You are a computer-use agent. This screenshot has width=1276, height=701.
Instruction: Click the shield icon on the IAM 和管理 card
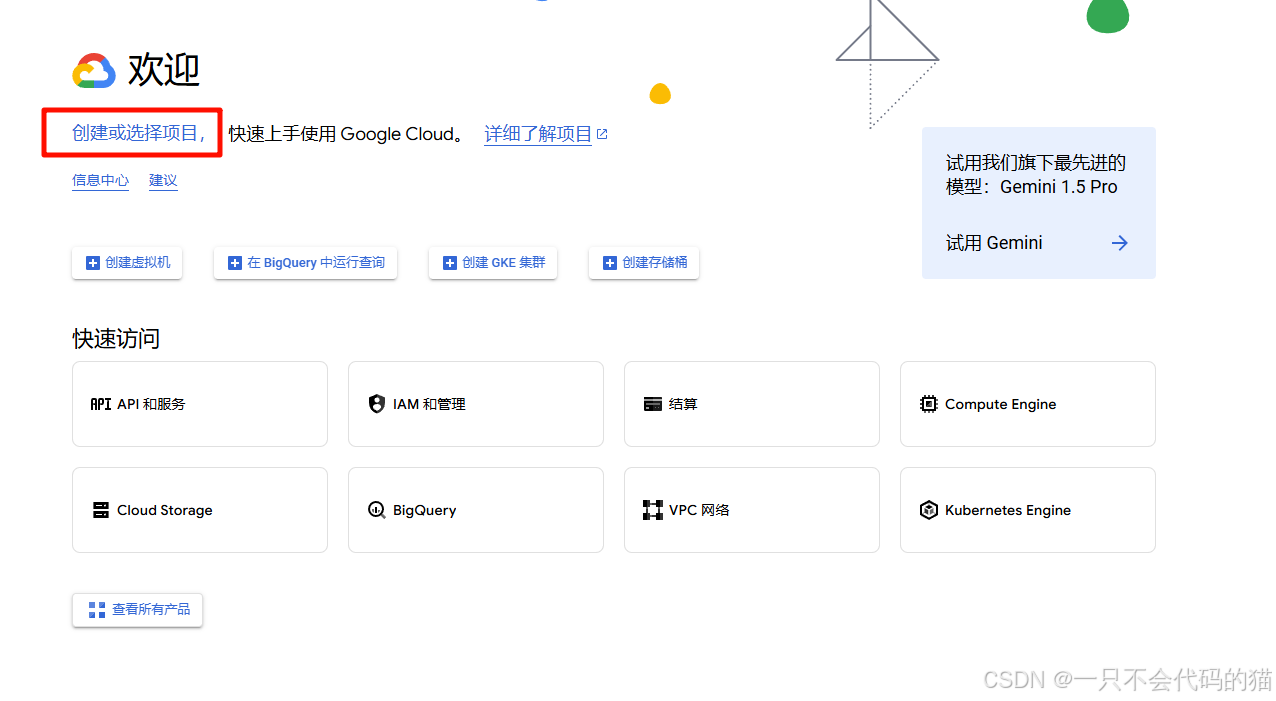click(x=377, y=404)
